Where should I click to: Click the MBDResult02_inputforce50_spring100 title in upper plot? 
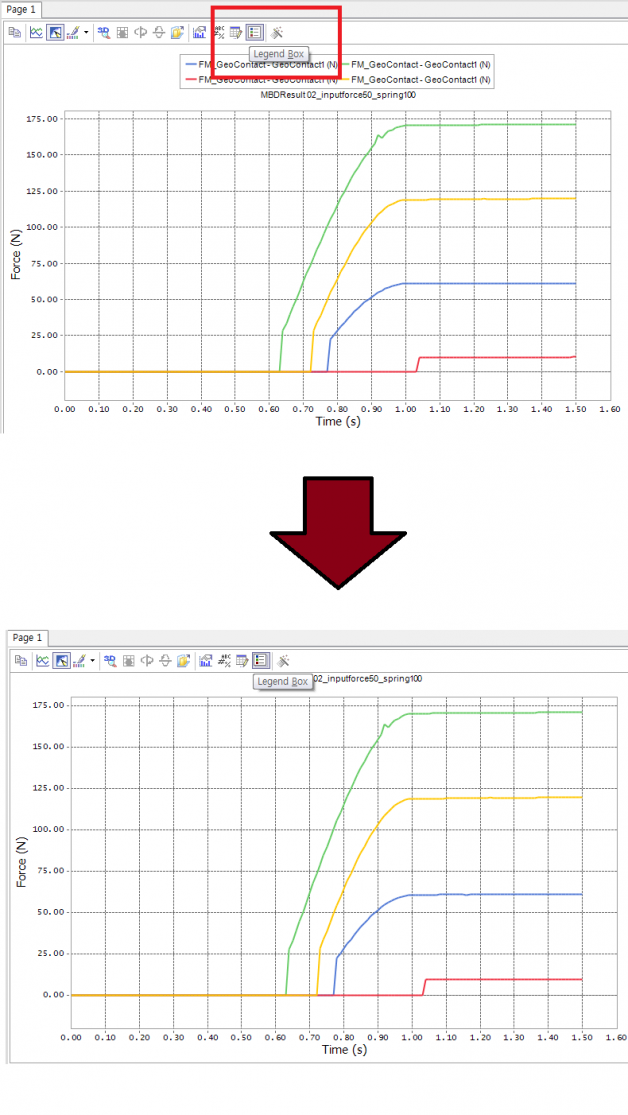tap(337, 94)
